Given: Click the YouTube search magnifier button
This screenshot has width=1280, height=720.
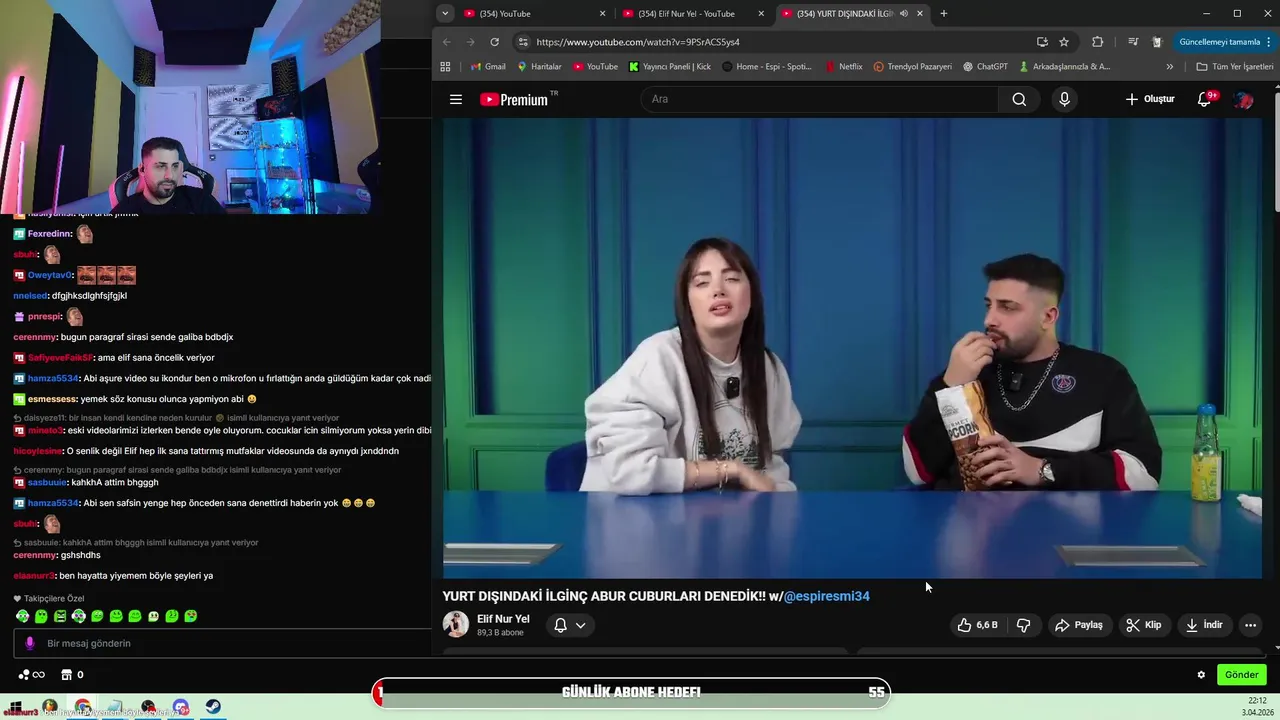Looking at the screenshot, I should pyautogui.click(x=1019, y=99).
